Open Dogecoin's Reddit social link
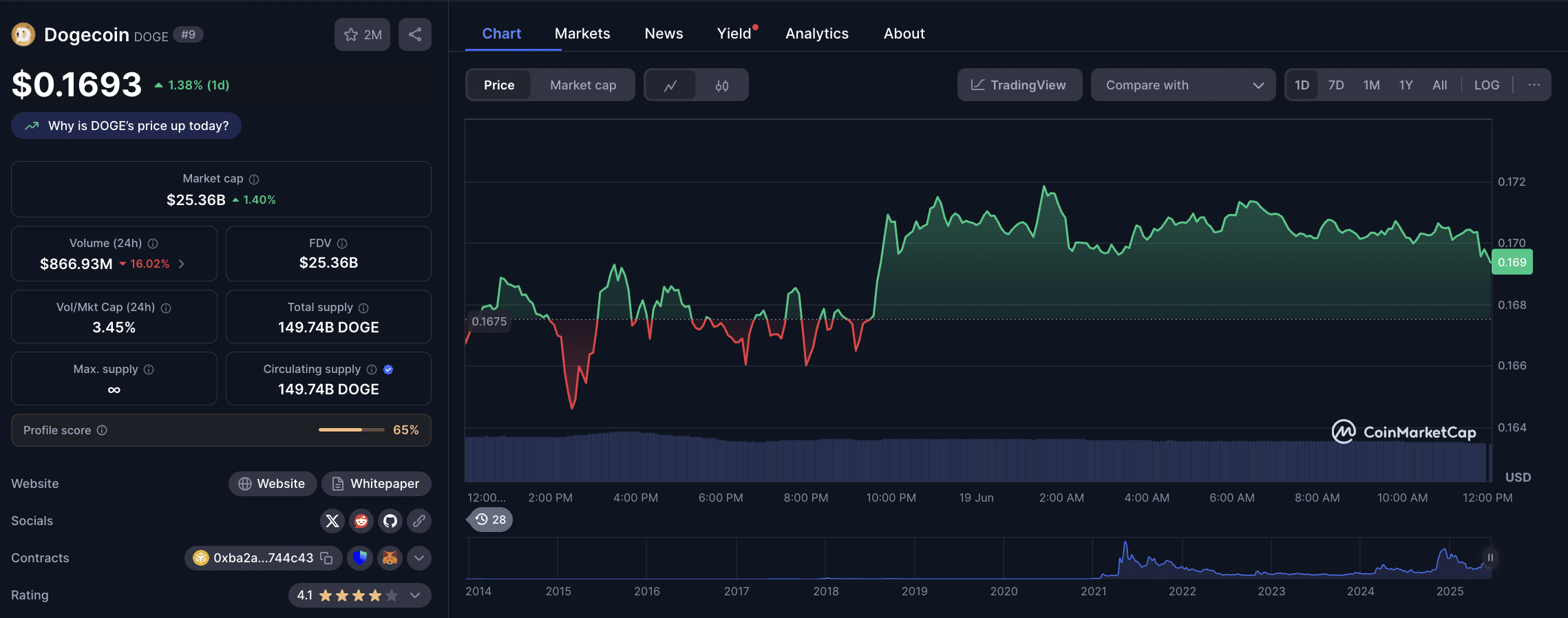 coord(361,521)
